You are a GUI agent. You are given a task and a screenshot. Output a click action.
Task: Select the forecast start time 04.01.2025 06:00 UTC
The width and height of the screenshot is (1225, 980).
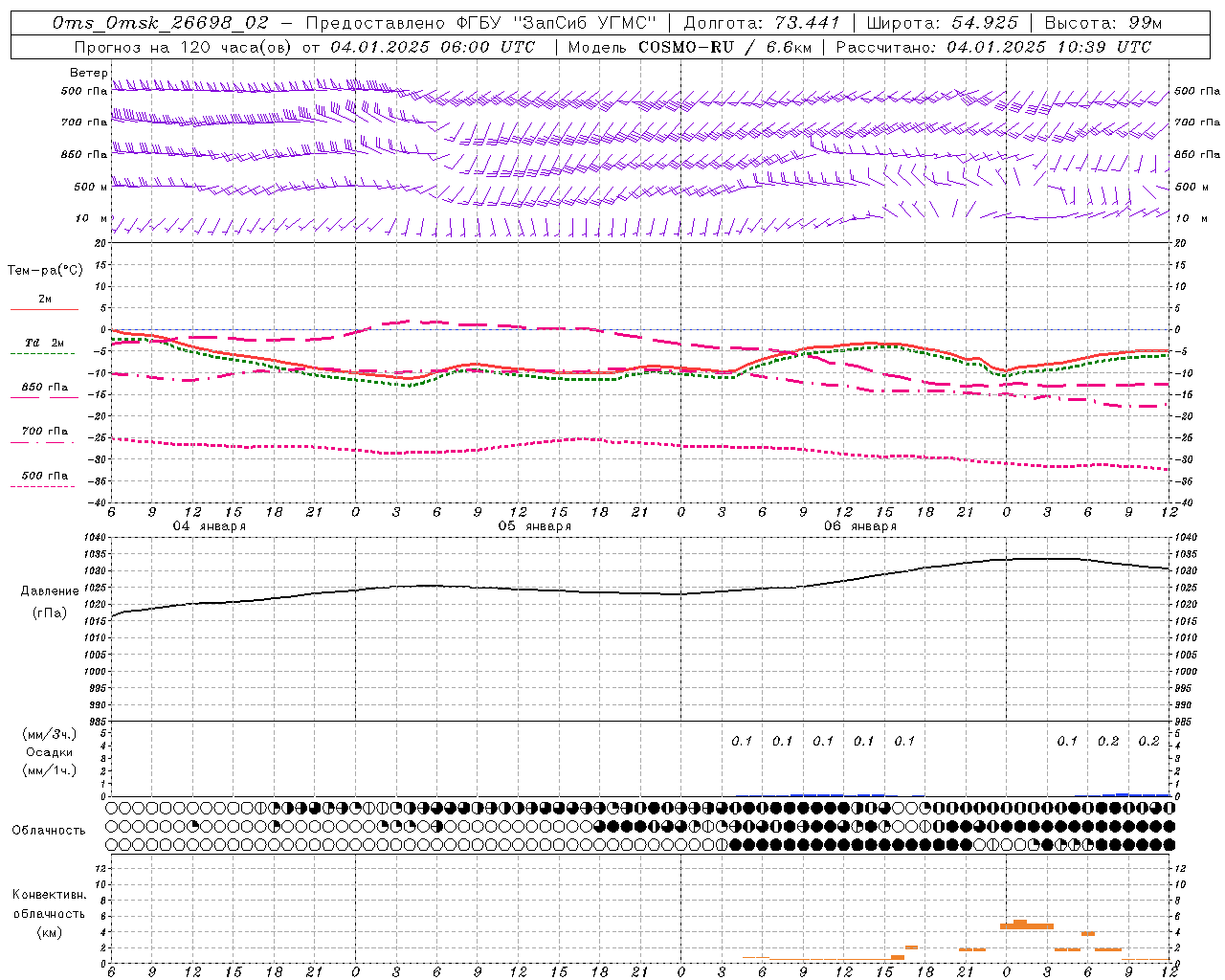pyautogui.click(x=433, y=47)
